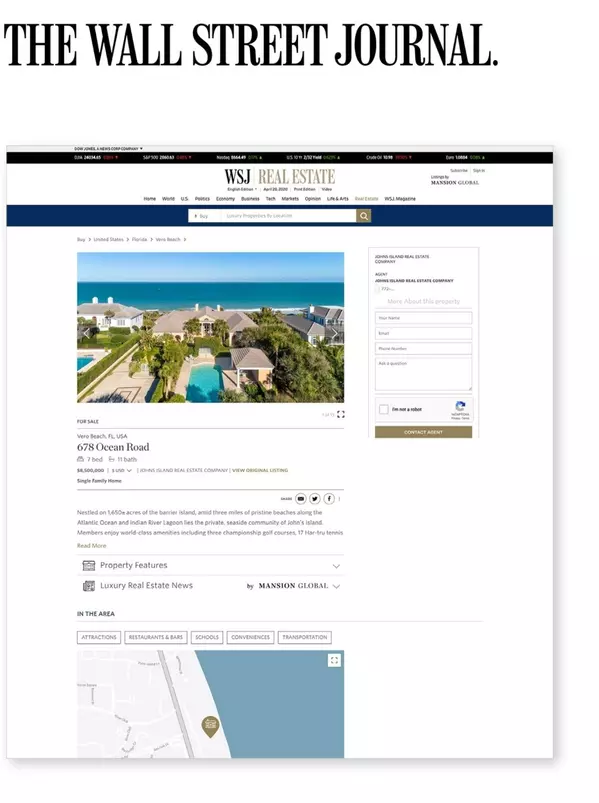Viewport: 599px width, 803px height.
Task: Click the bath icon beside 11 bath
Action: click(x=111, y=459)
